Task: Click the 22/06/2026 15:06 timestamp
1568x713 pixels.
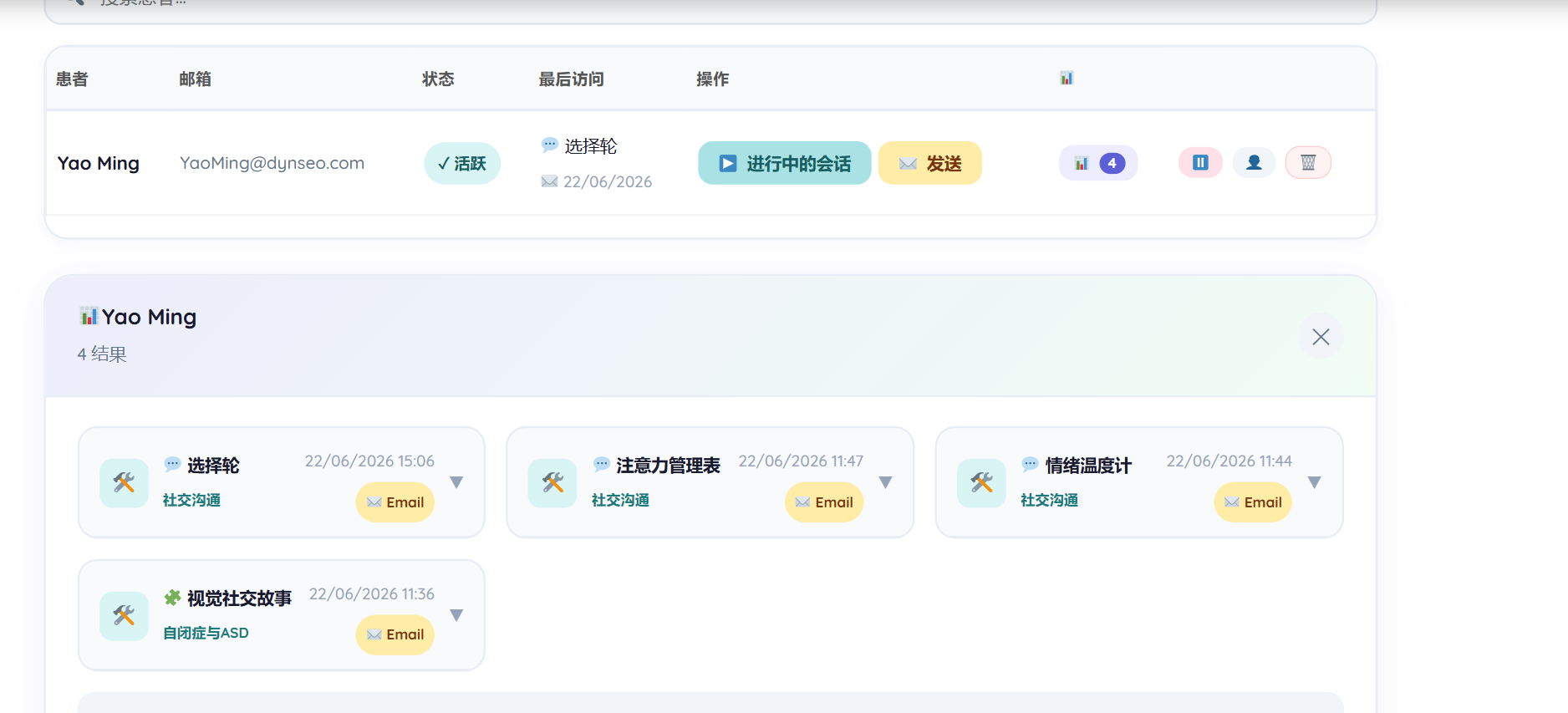Action: pyautogui.click(x=369, y=461)
